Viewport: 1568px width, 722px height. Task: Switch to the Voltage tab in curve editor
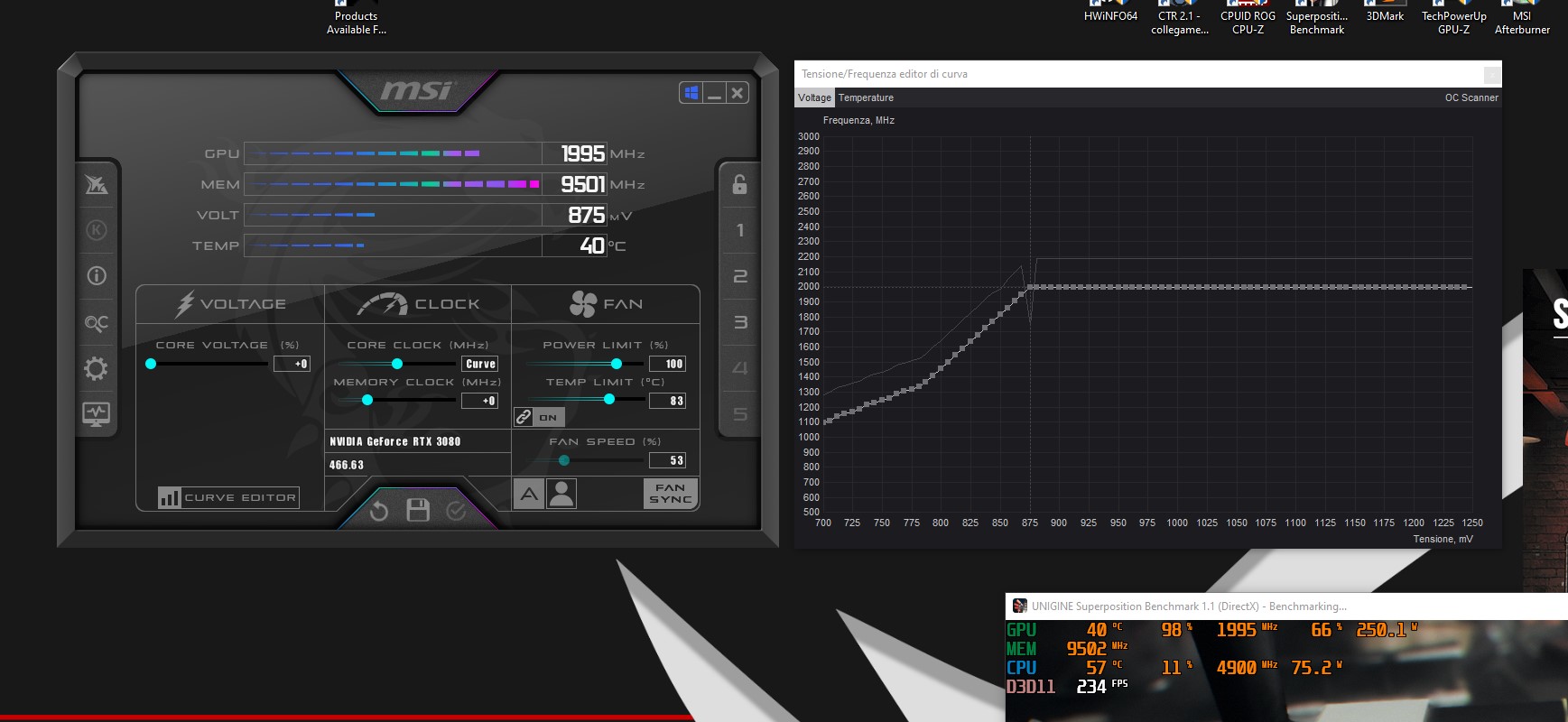pyautogui.click(x=814, y=97)
